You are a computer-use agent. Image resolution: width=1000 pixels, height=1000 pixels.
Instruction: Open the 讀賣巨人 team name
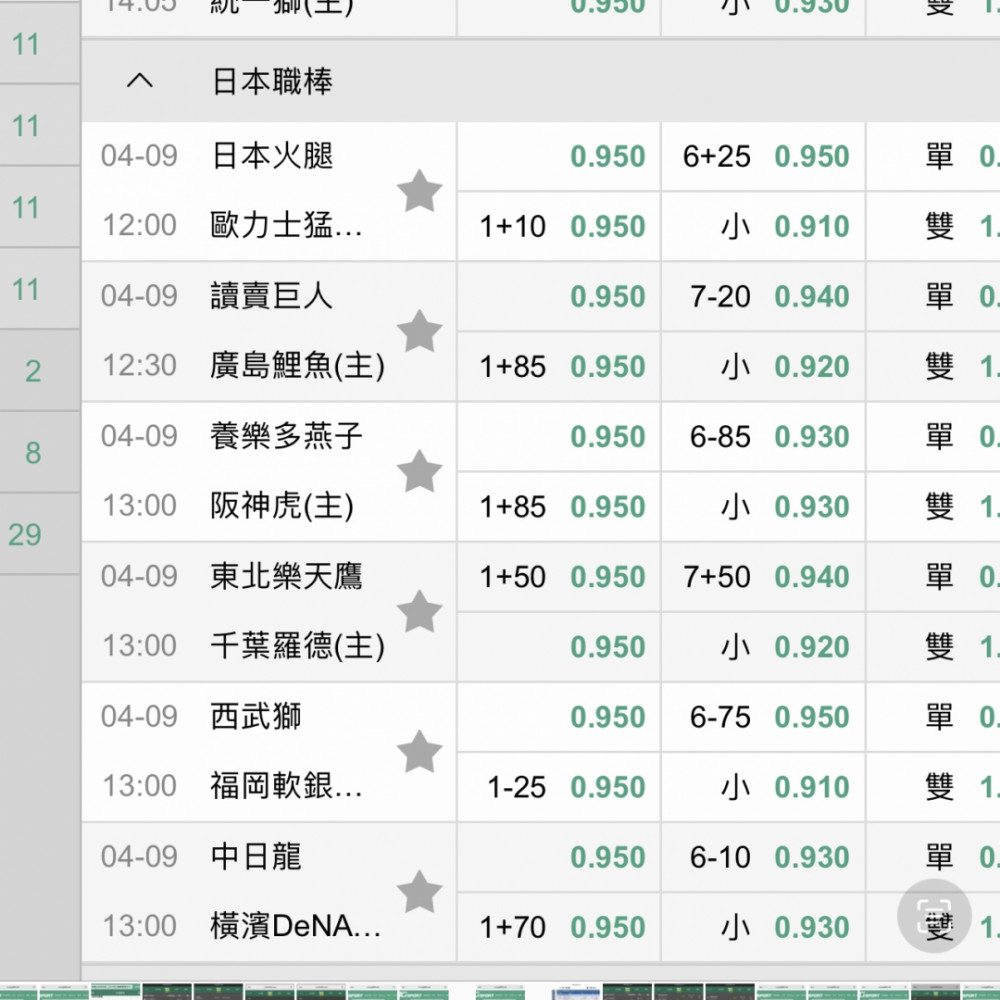[272, 296]
